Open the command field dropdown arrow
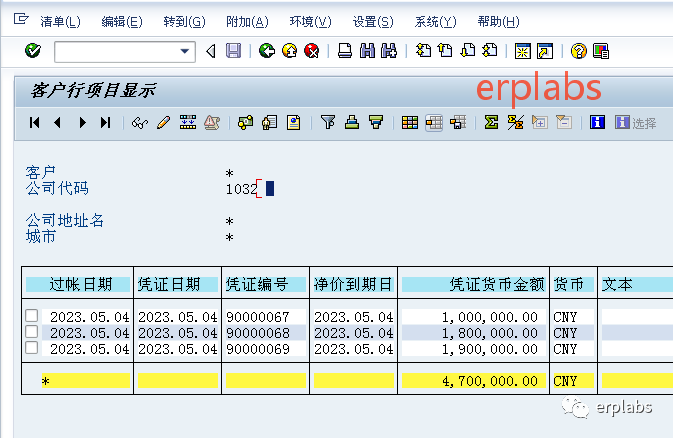This screenshot has height=438, width=673. (x=185, y=52)
